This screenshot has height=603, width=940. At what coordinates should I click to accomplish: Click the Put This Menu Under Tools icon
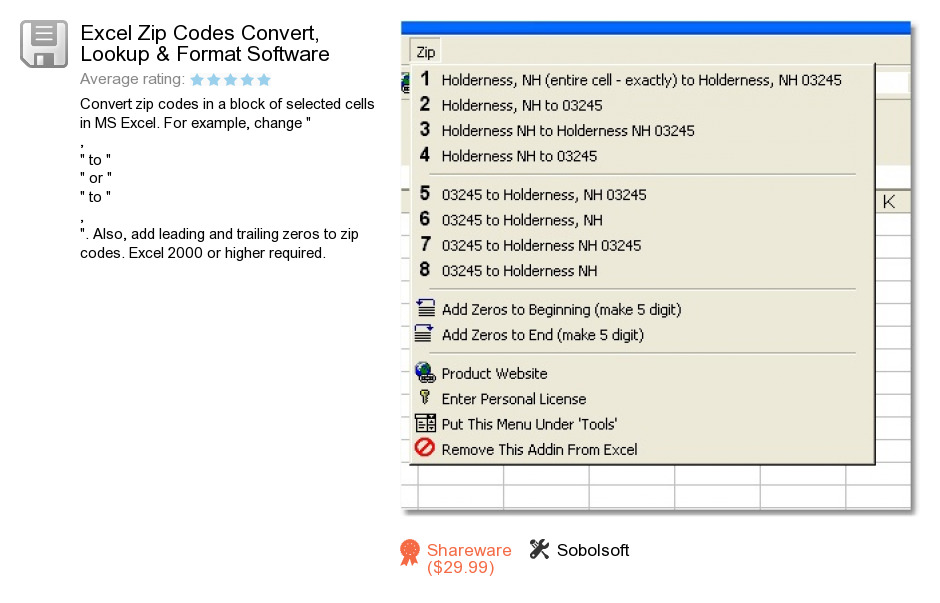pos(426,423)
